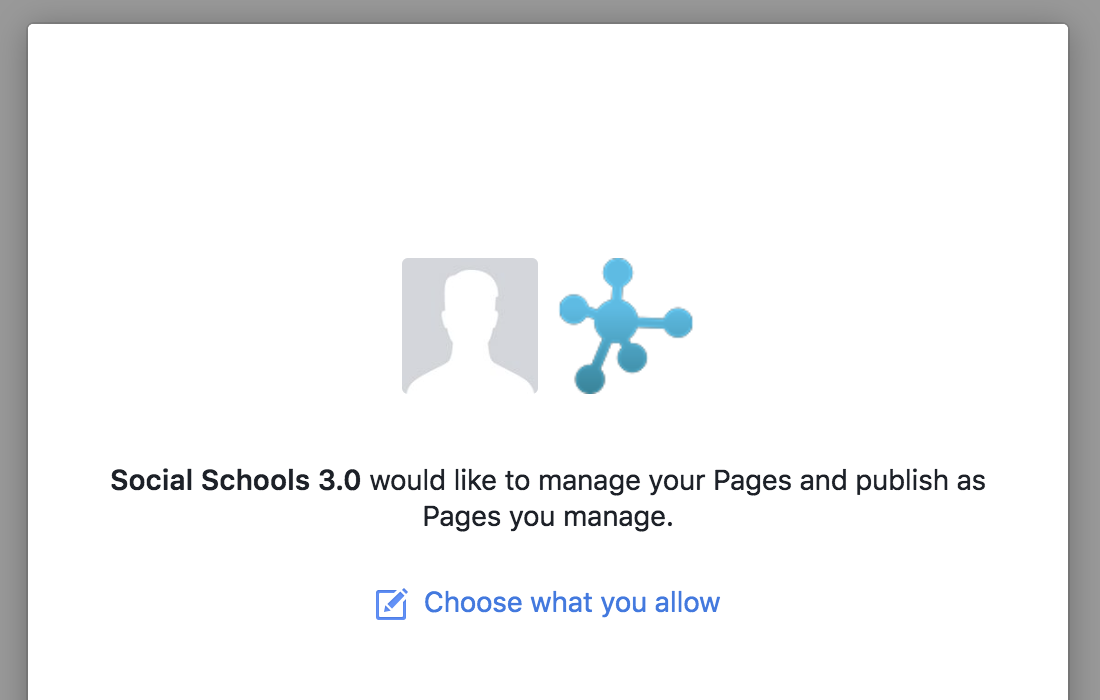This screenshot has height=700, width=1100.
Task: Click the gray profile silhouette avatar
Action: click(x=470, y=326)
